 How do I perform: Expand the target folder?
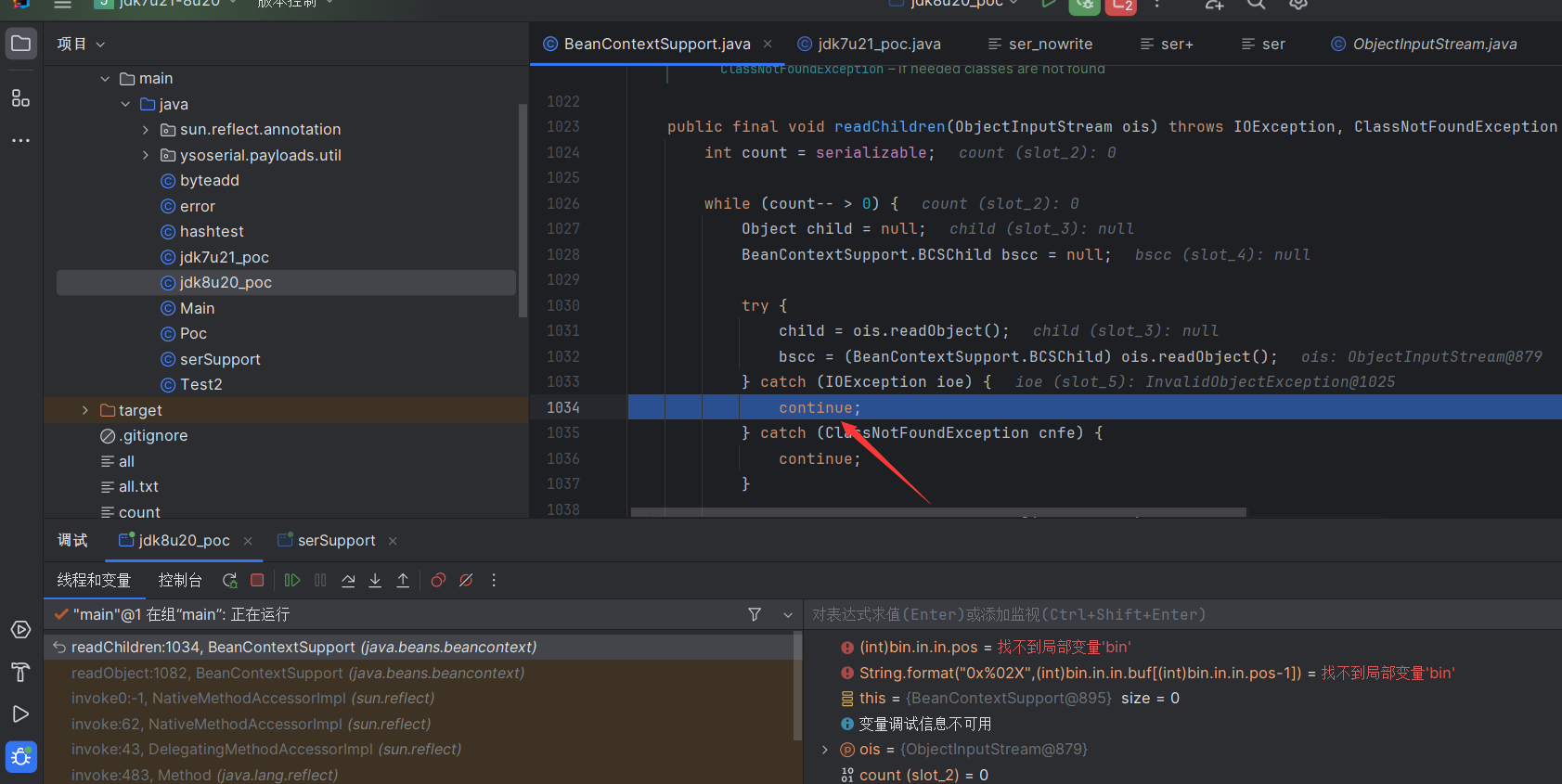pos(84,410)
